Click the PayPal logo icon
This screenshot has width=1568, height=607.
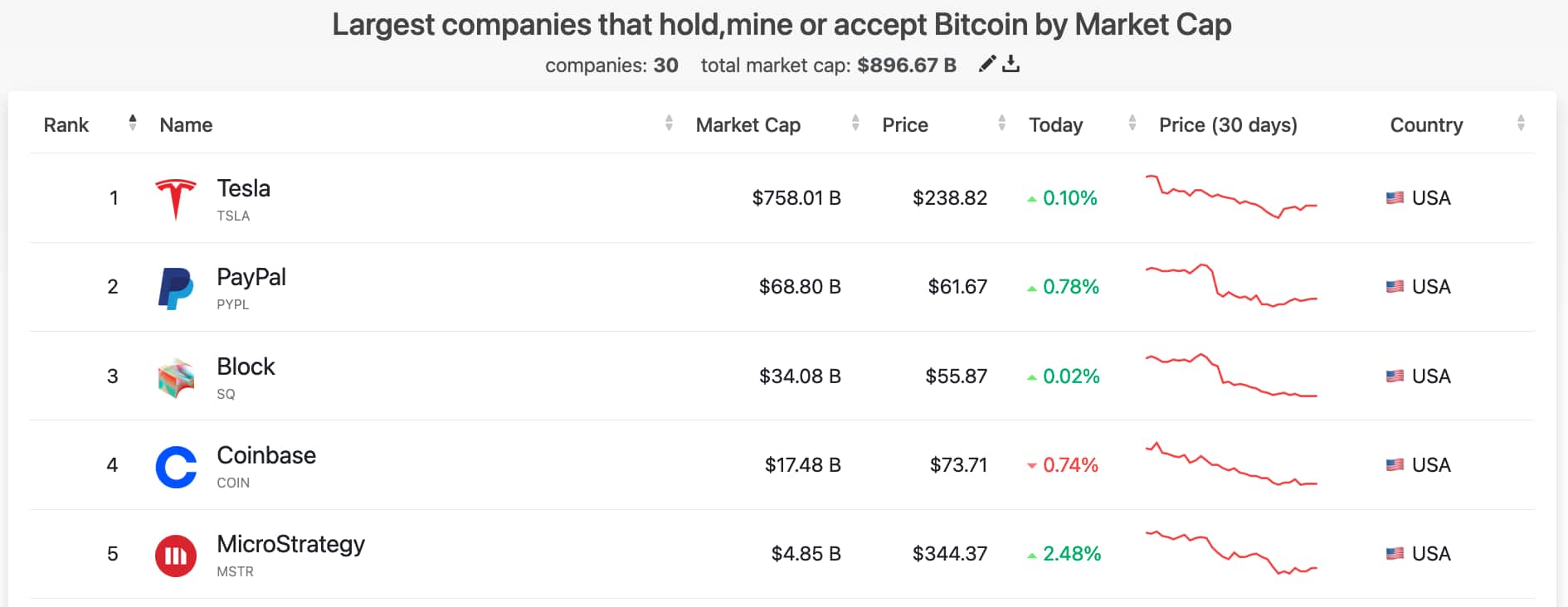point(176,287)
